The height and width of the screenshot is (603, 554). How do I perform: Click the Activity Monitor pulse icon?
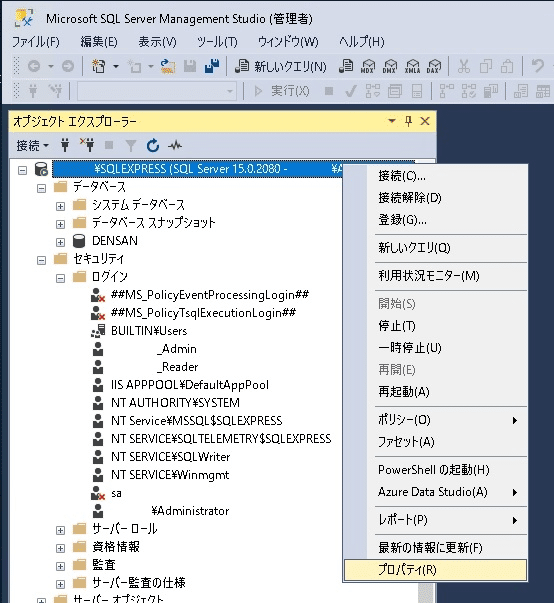[175, 145]
